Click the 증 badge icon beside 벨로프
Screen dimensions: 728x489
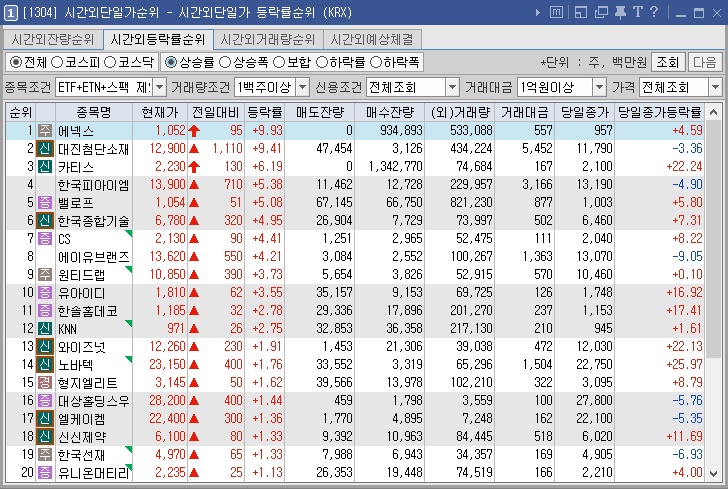point(45,202)
